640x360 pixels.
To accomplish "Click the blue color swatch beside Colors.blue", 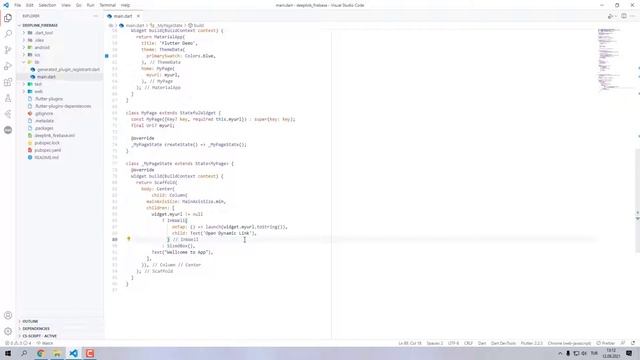I will [107, 56].
